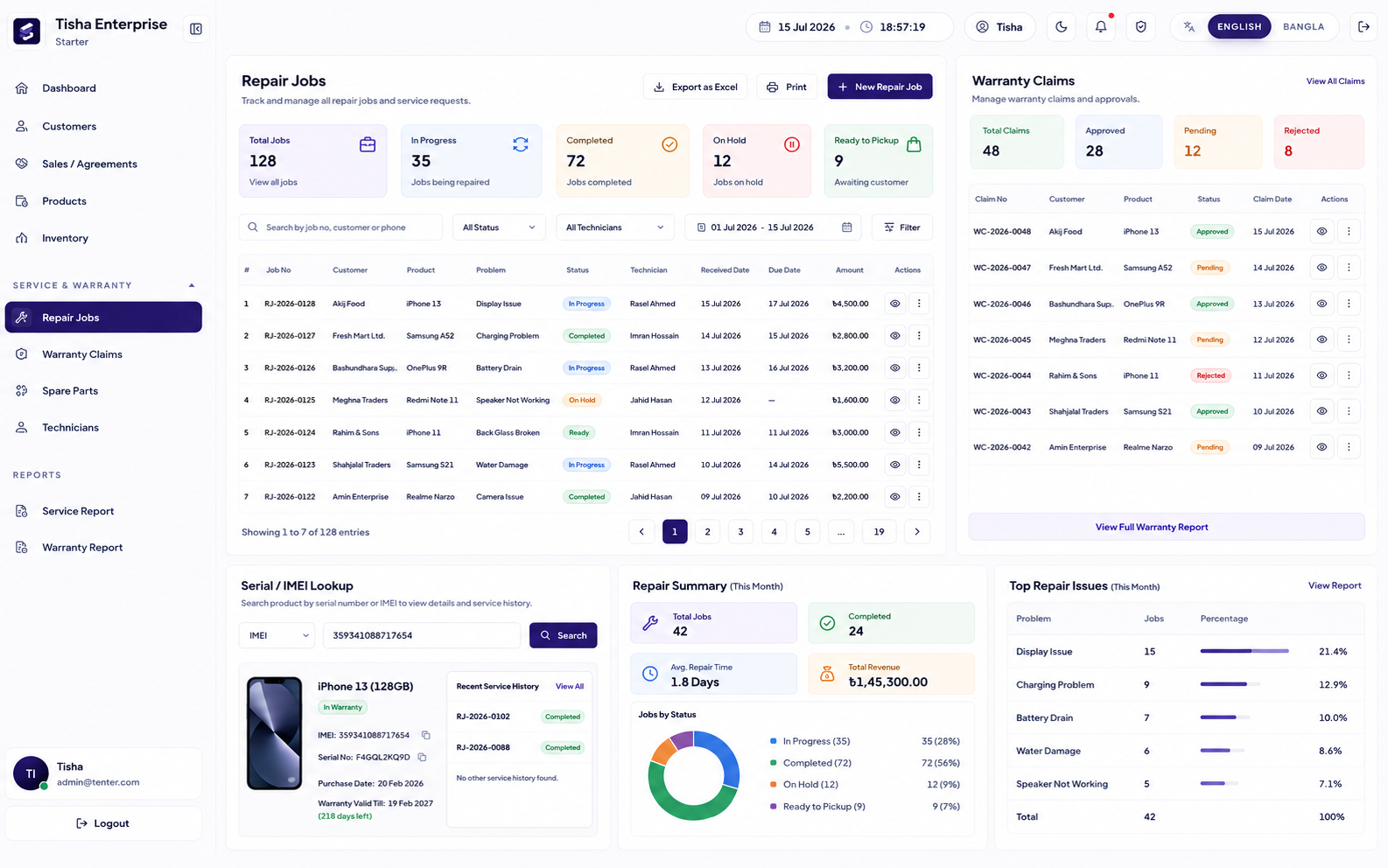The image size is (1388, 868).
Task: Click the Display Issue percentage bar
Action: (x=1244, y=651)
